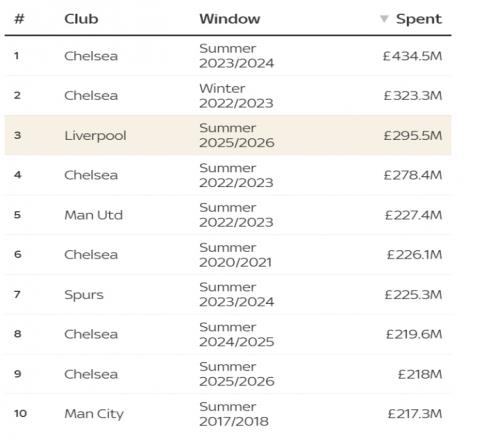
Task: Select the £227.4M Man Utd amount
Action: pyautogui.click(x=414, y=215)
